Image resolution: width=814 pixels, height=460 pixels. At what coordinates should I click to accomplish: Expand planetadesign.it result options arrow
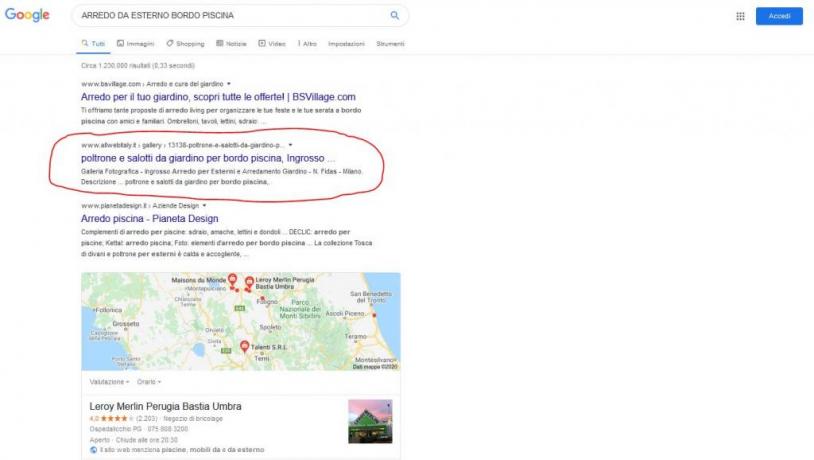(204, 206)
